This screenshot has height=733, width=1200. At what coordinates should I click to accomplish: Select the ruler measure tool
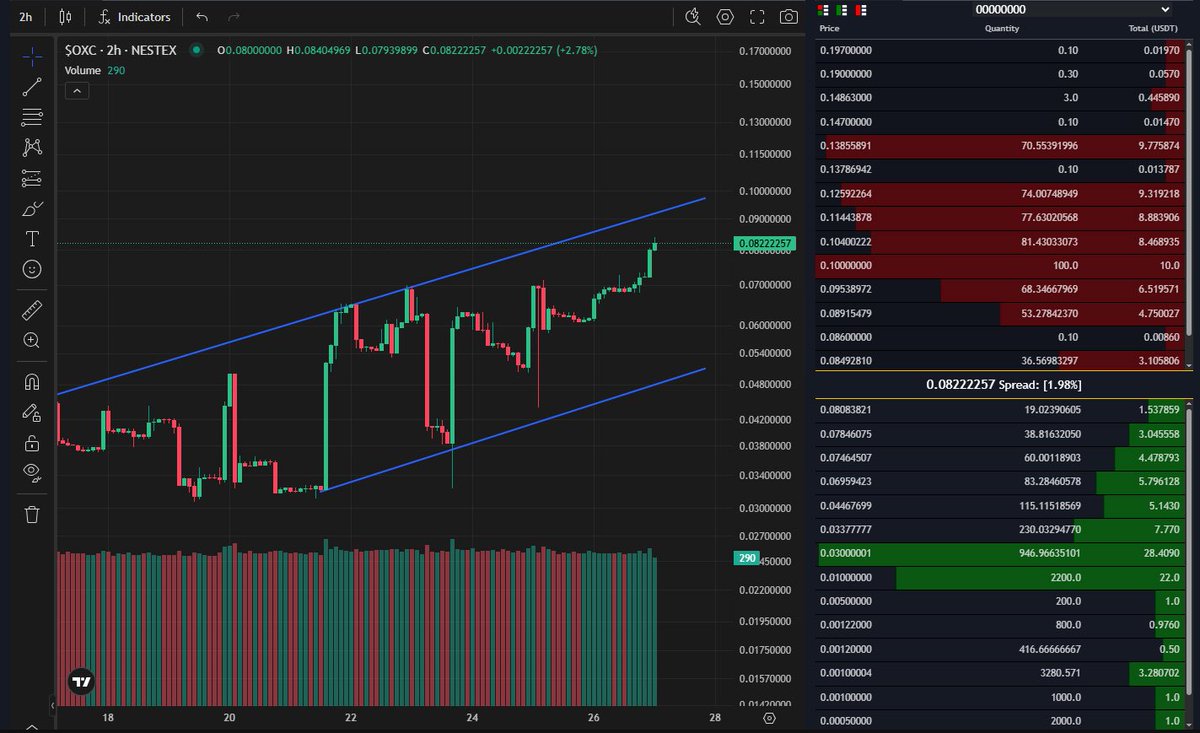pos(32,310)
